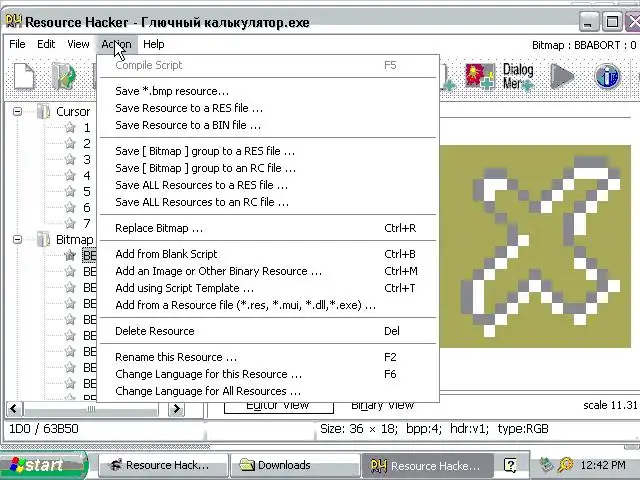
Task: Click the magnifier system tray icon
Action: (x=566, y=464)
